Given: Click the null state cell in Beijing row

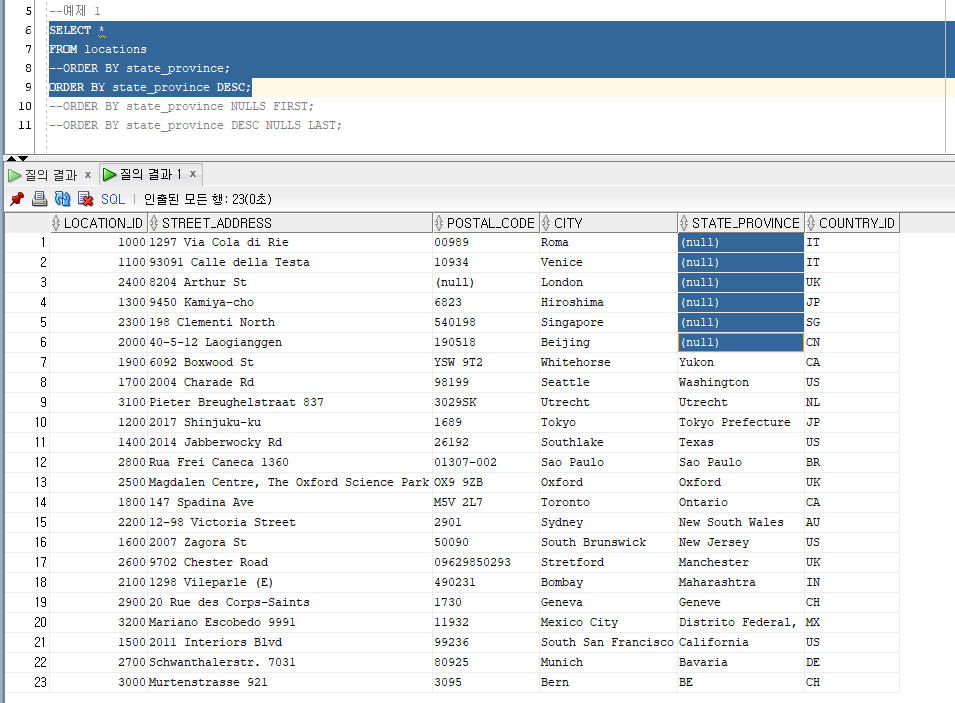Looking at the screenshot, I should pyautogui.click(x=741, y=342).
